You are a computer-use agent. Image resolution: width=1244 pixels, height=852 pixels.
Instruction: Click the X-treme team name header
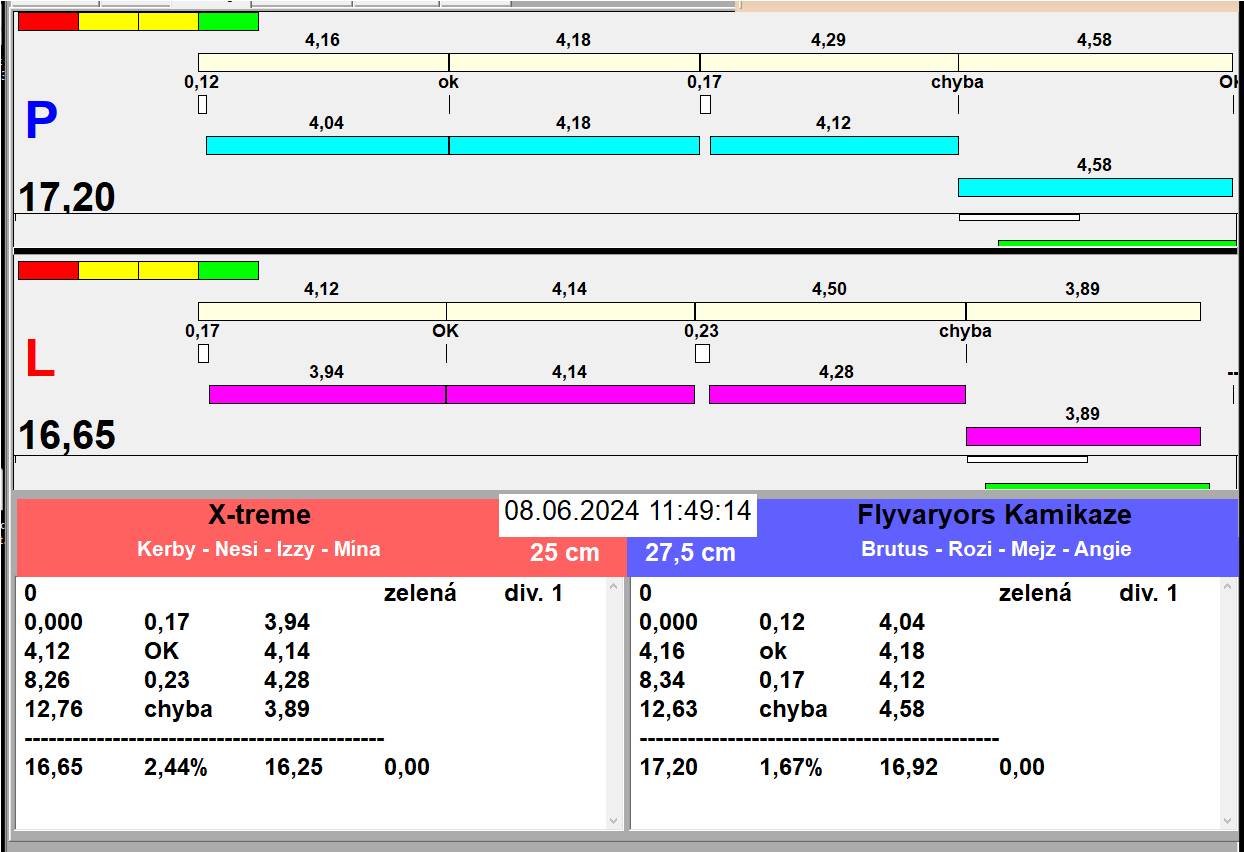coord(259,515)
